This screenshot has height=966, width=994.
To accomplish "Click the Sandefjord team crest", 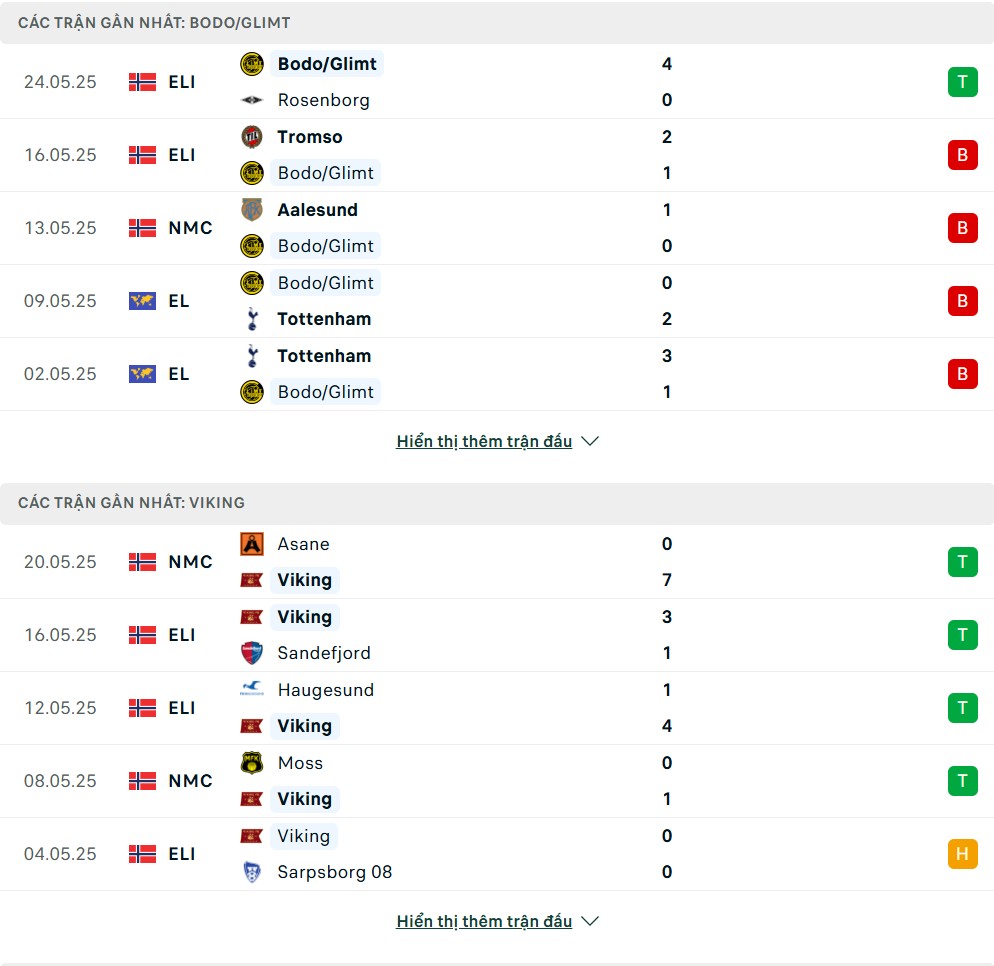I will coord(252,653).
